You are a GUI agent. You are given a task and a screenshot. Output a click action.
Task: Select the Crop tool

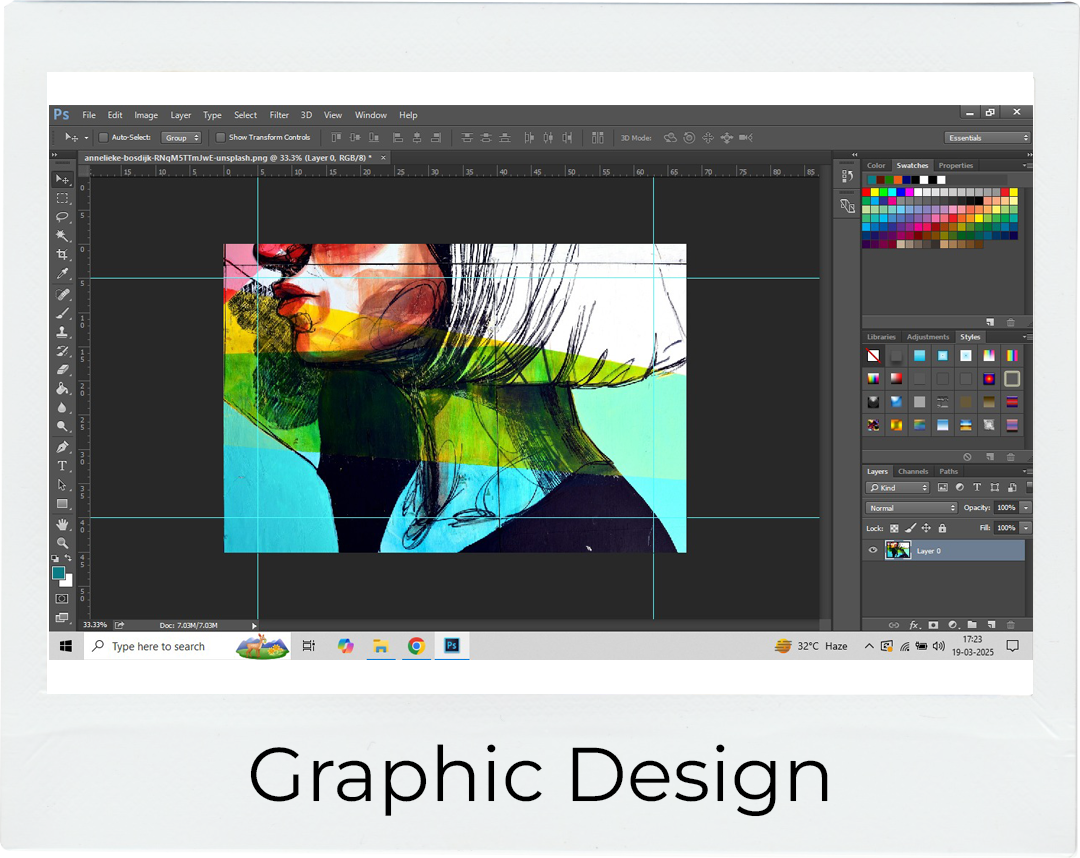click(63, 255)
